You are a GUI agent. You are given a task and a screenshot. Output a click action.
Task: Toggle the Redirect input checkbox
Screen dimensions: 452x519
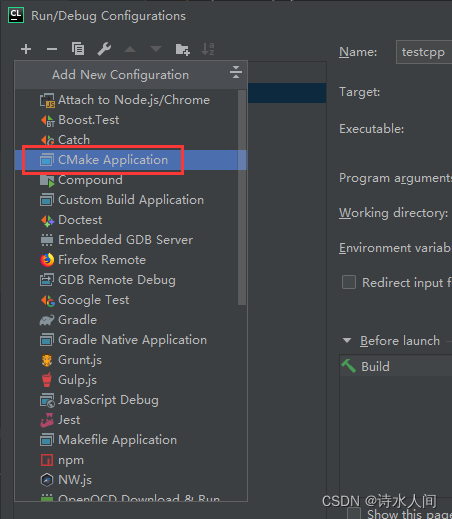[349, 282]
